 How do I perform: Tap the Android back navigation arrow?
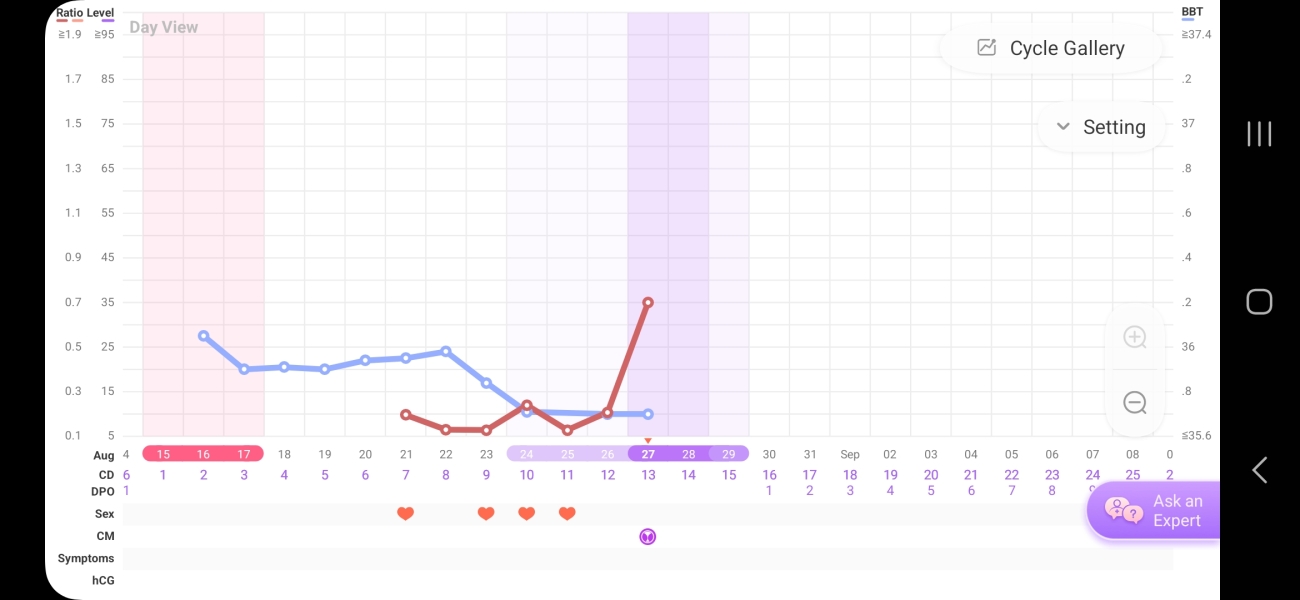pyautogui.click(x=1259, y=470)
